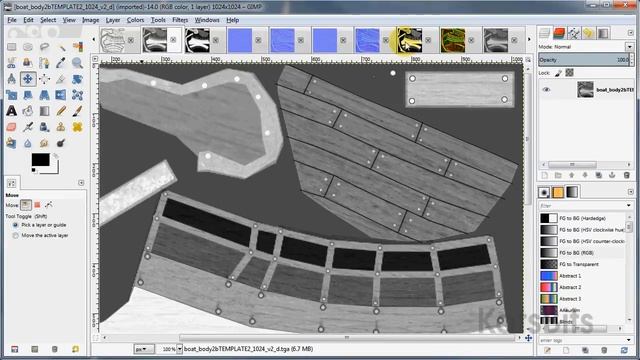This screenshot has height=360, width=640.
Task: Open the layer Mode dropdown
Action: pyautogui.click(x=629, y=47)
